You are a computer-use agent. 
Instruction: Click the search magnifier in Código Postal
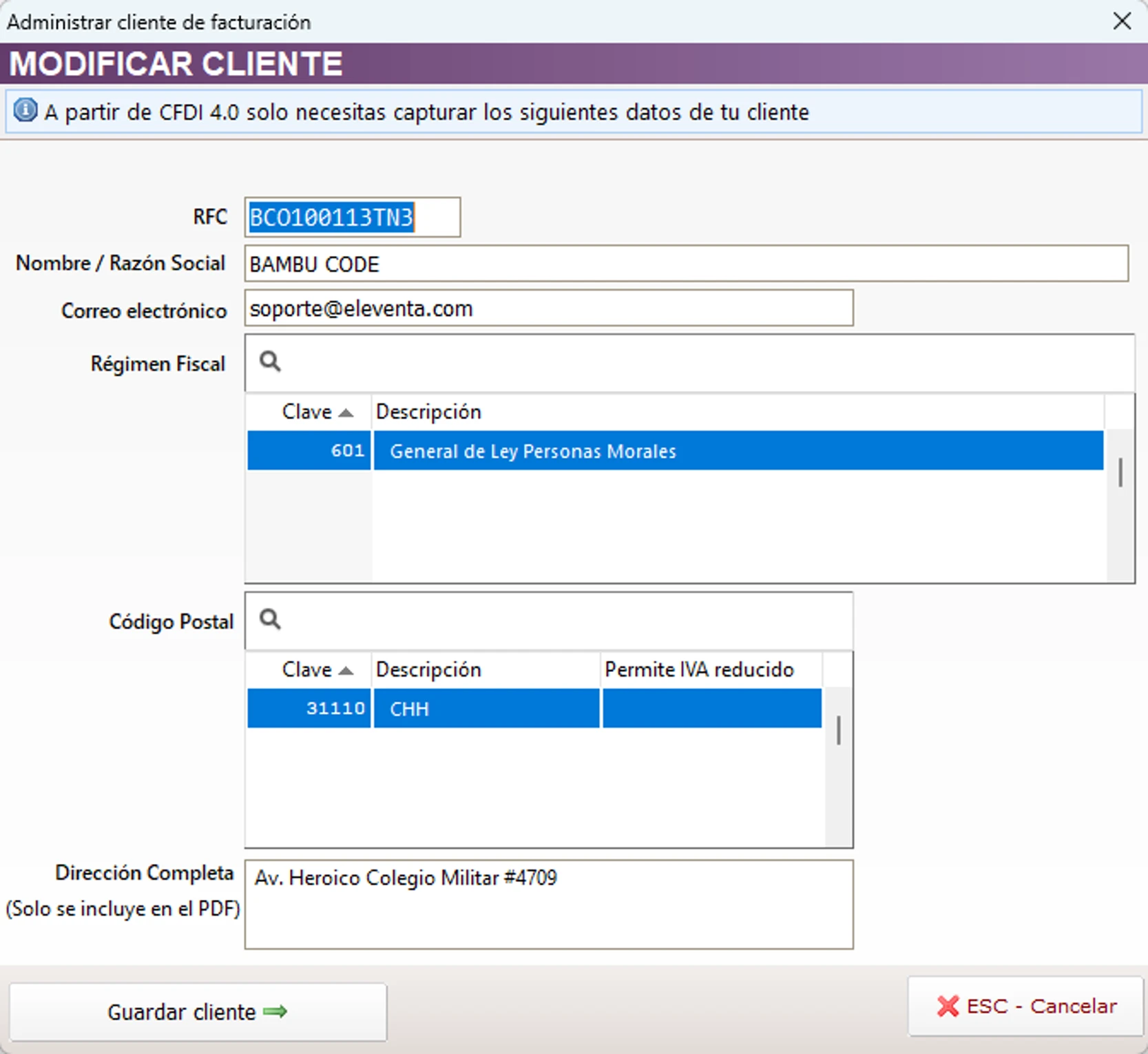(269, 620)
